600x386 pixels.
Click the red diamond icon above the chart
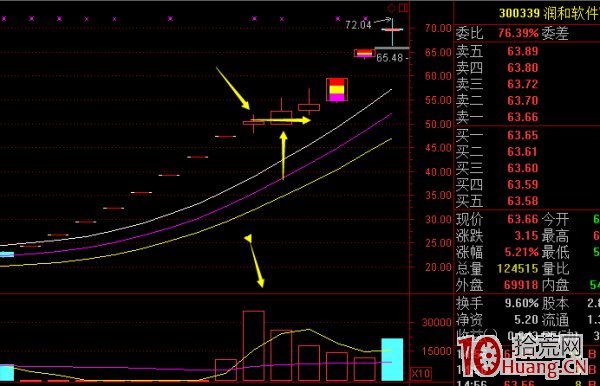pyautogui.click(x=391, y=8)
